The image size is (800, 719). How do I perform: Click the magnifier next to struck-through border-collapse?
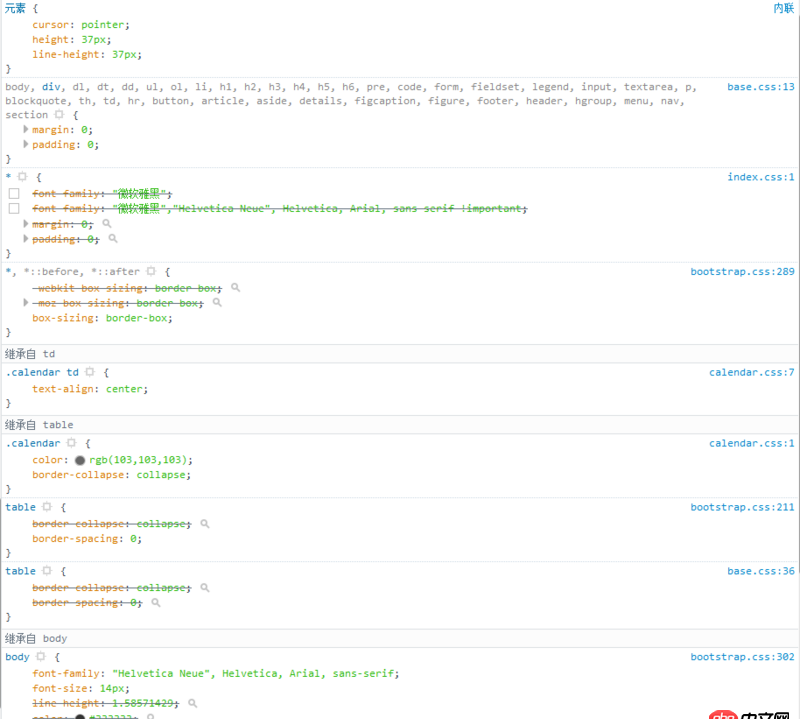206,523
